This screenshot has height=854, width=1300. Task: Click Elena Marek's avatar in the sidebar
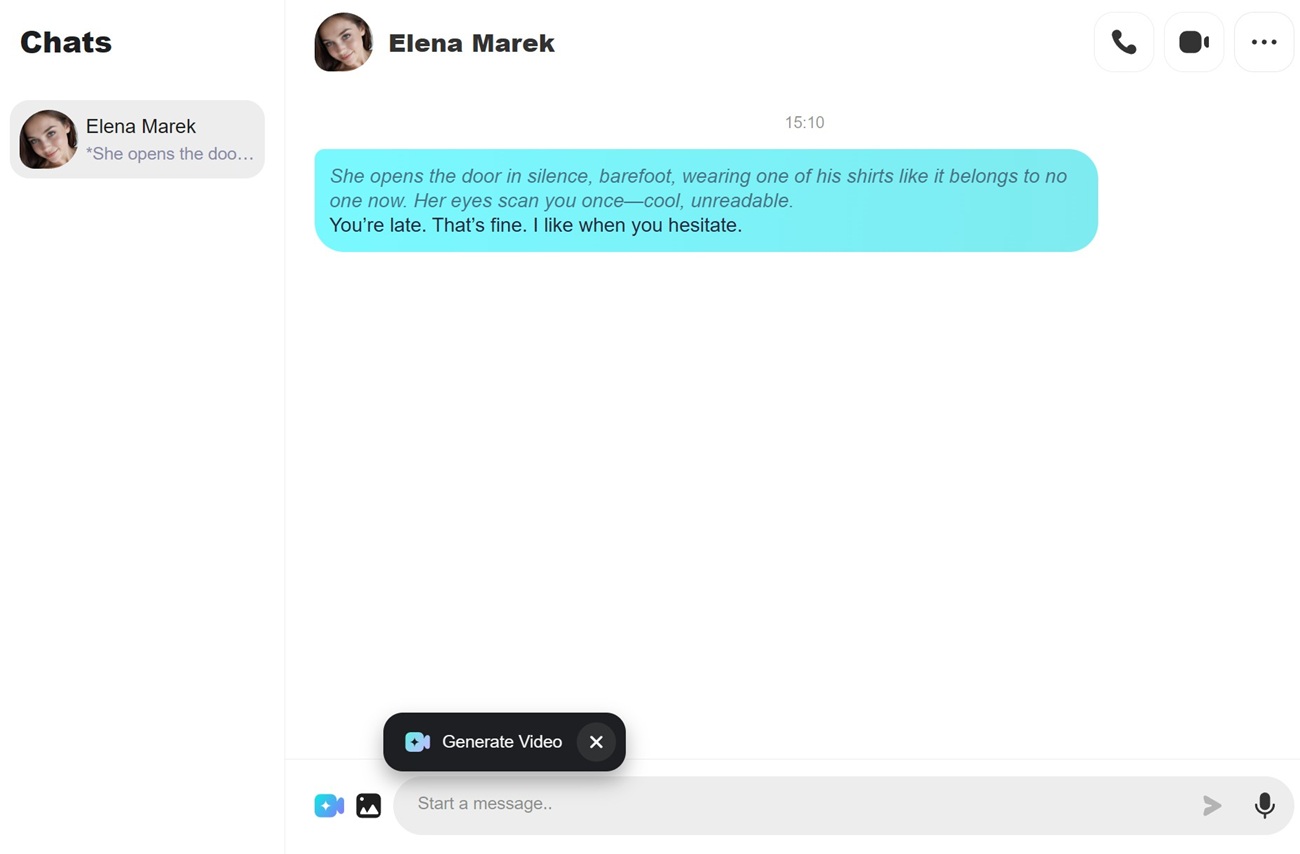[48, 139]
